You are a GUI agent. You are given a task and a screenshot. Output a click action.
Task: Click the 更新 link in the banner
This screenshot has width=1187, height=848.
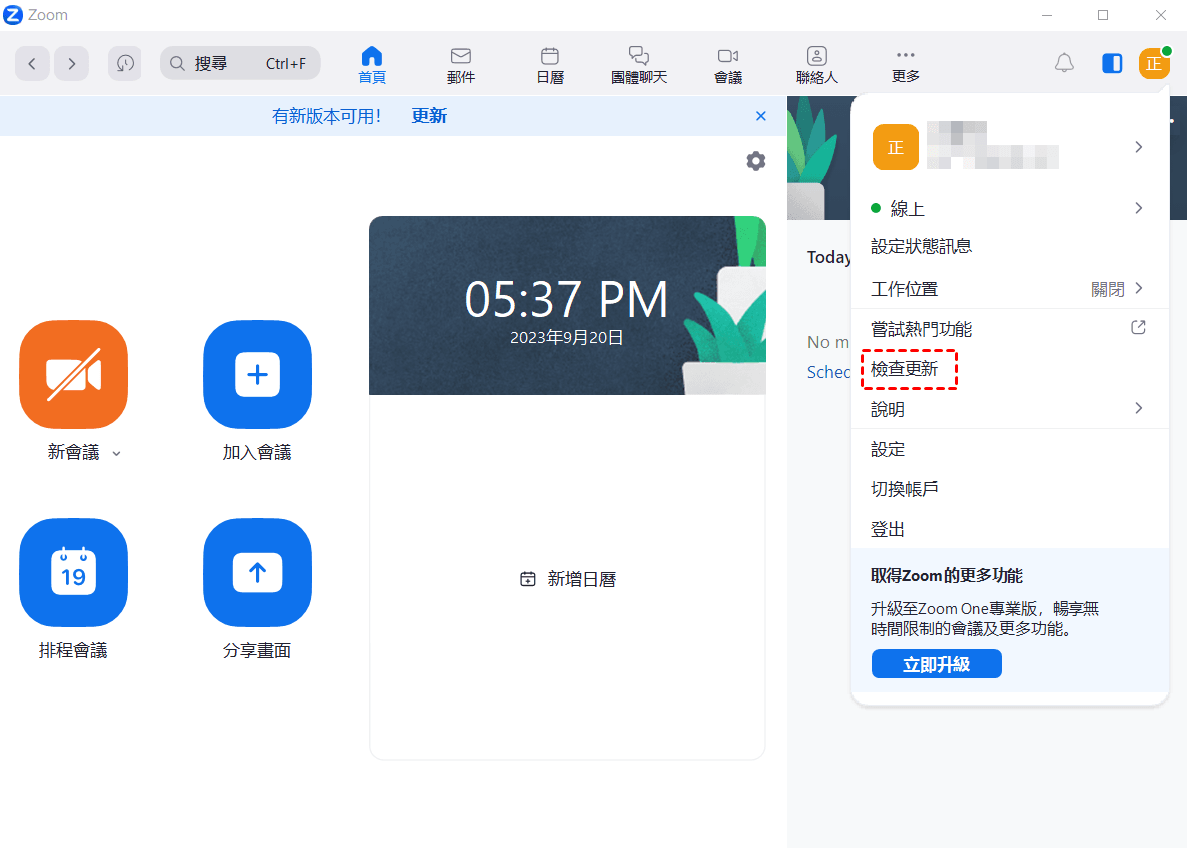point(429,116)
